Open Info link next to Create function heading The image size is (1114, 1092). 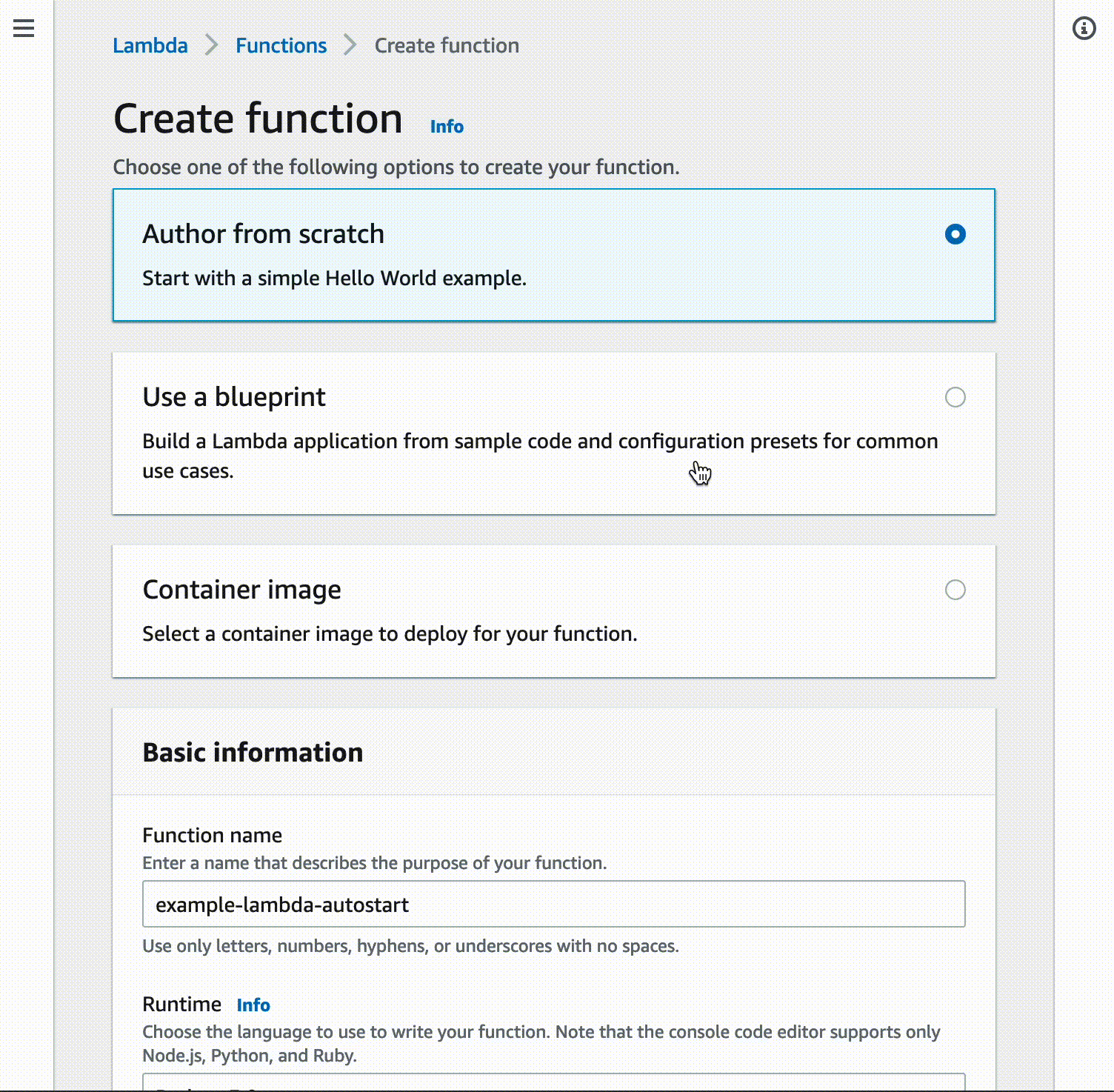tap(447, 127)
